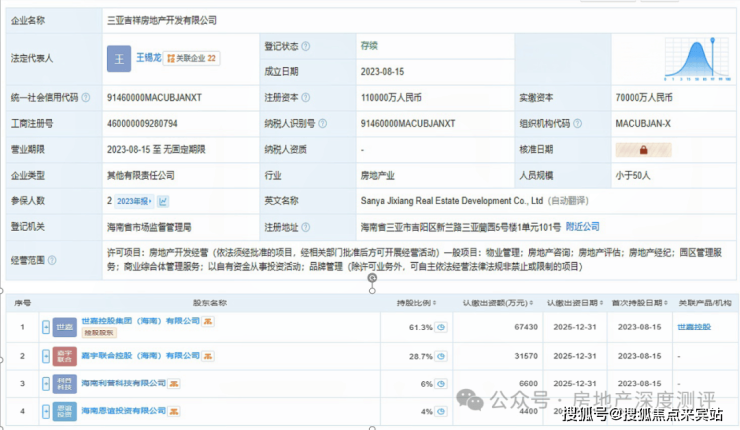Expand shareholder row 1 世嘉控股集团
Image resolution: width=740 pixels, height=430 pixels.
click(46, 327)
